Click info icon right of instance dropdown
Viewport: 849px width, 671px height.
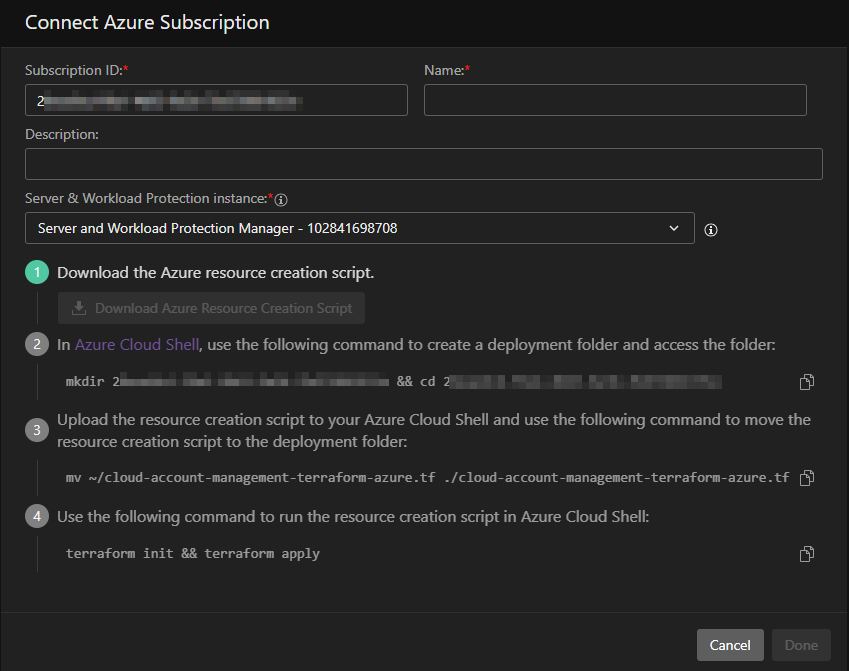(x=711, y=230)
